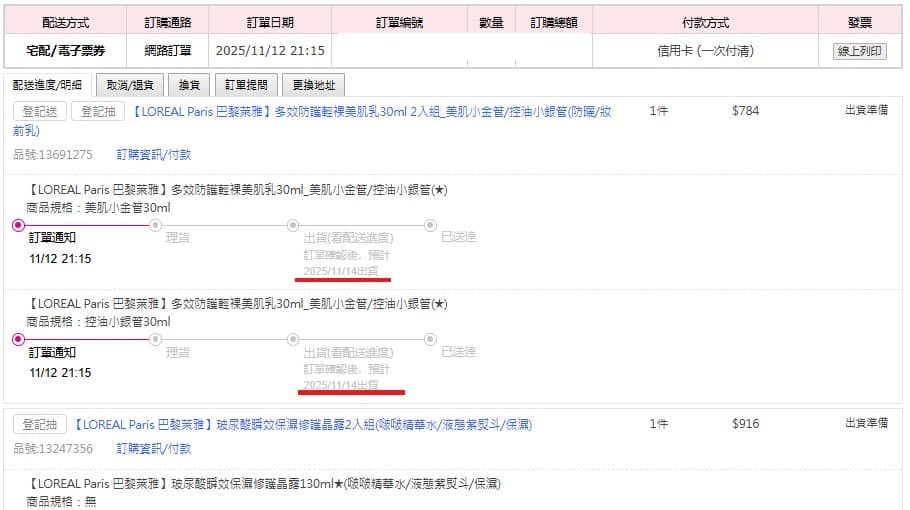Click the 線上列印 invoice button

click(860, 51)
